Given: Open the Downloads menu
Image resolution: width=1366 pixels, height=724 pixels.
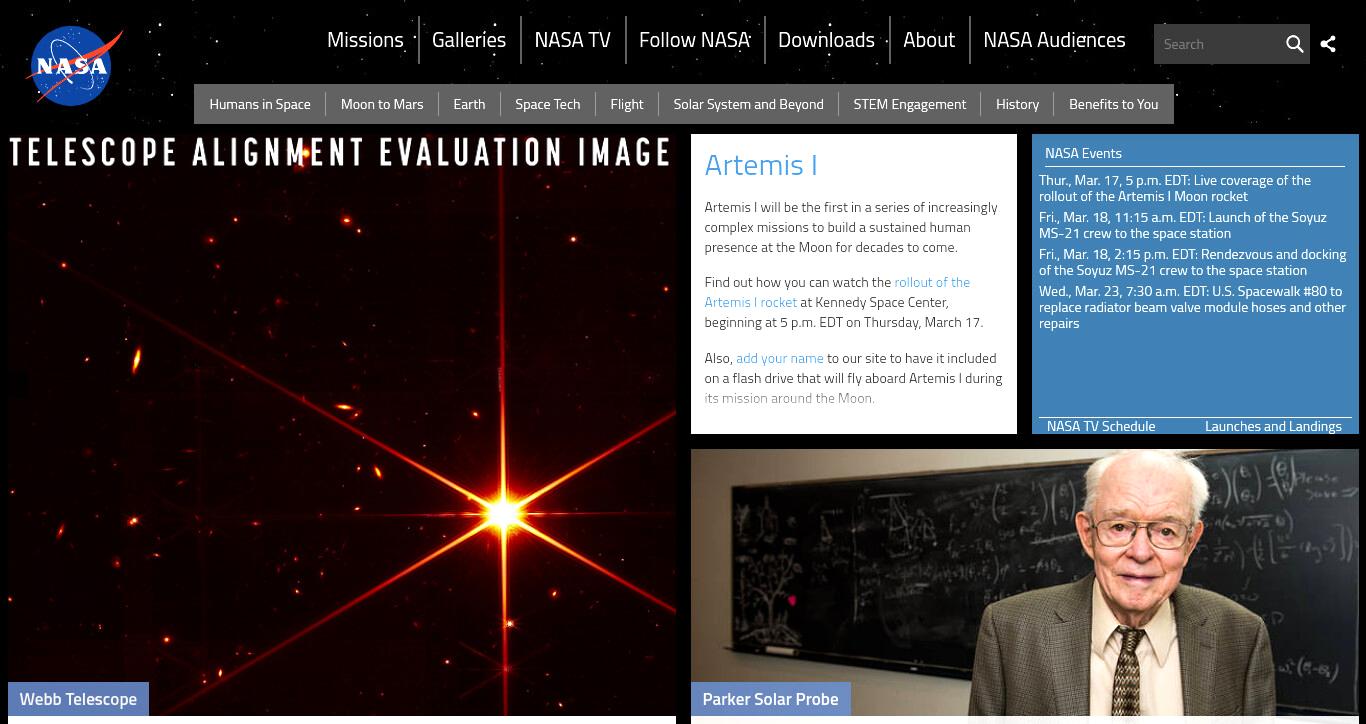Looking at the screenshot, I should coord(826,40).
